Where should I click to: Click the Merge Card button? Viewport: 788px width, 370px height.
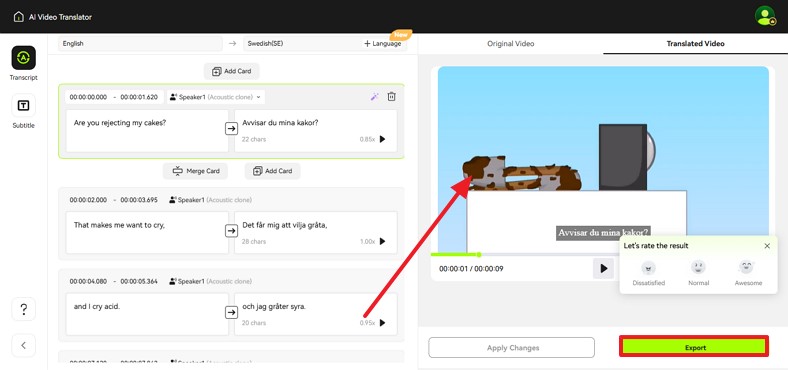(x=195, y=171)
